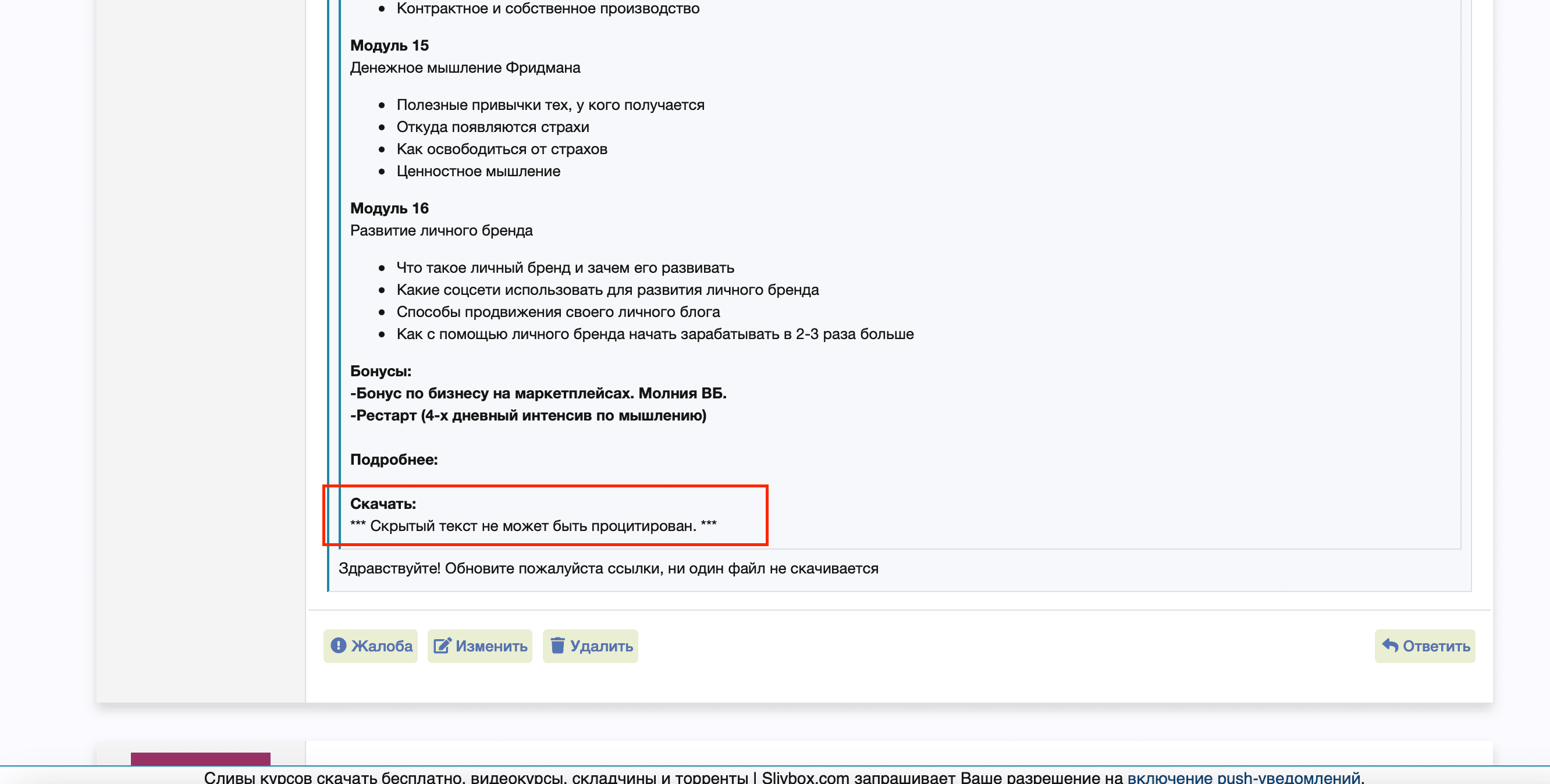Click the Жалоба exclamation report icon

(x=338, y=646)
